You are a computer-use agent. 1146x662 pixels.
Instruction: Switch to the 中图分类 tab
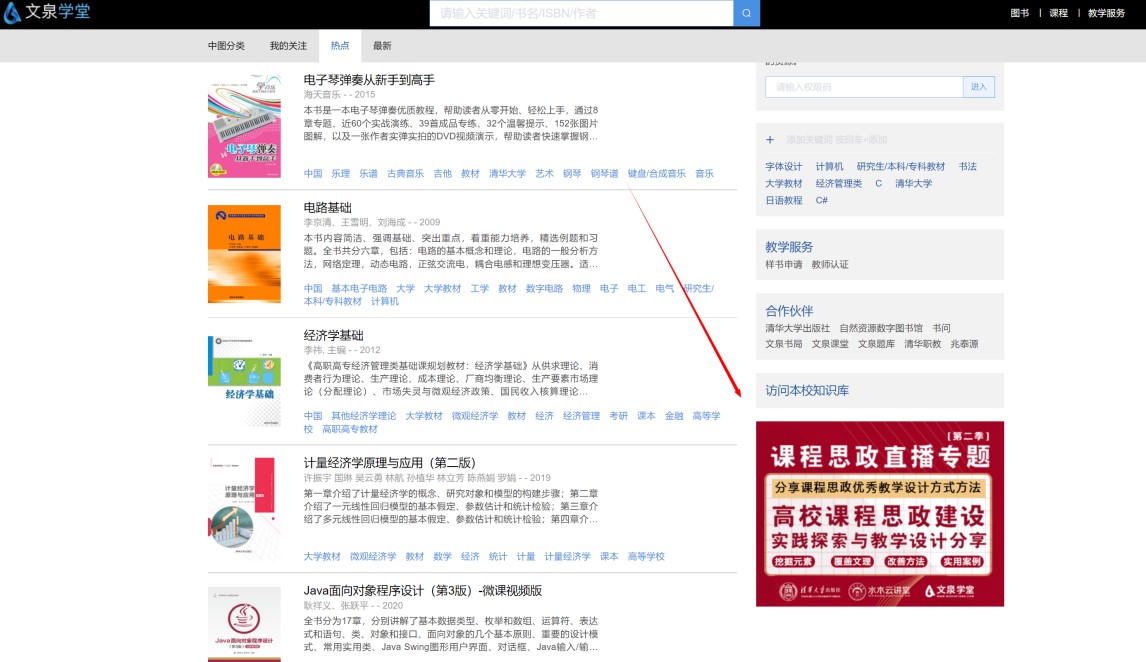tap(226, 46)
